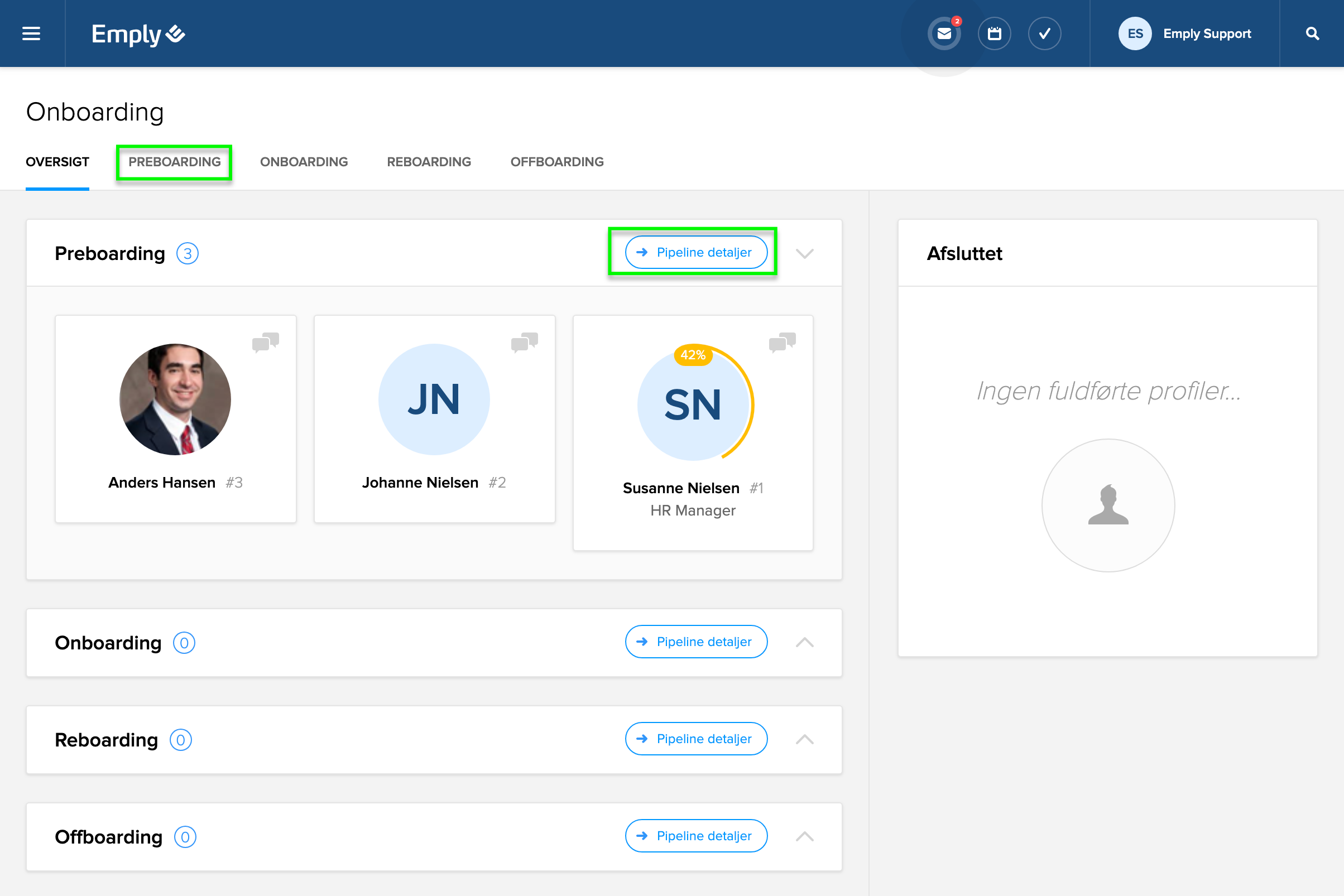The width and height of the screenshot is (1344, 896).
Task: Click the Emply logo
Action: 138,34
